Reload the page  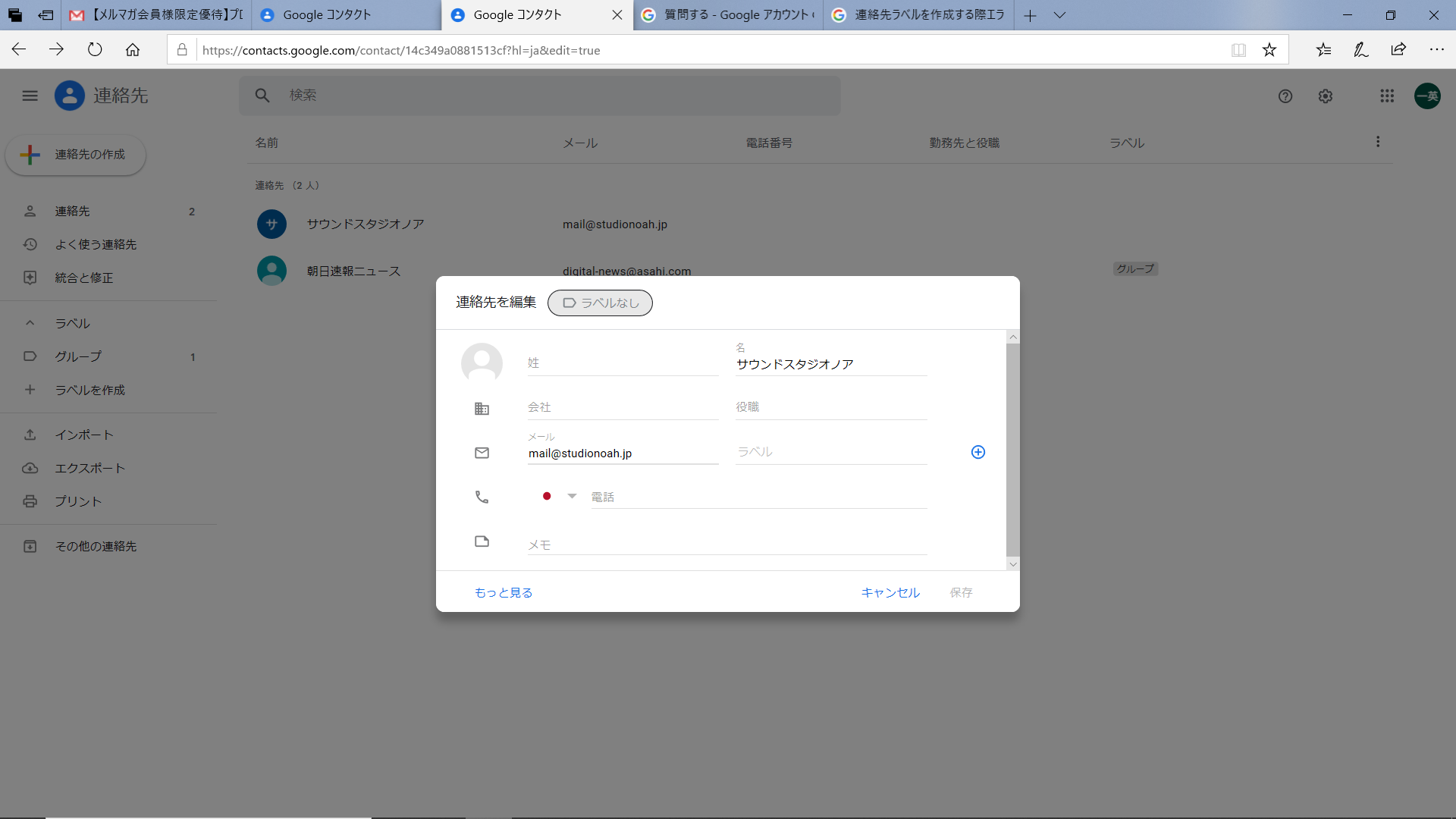click(x=95, y=50)
